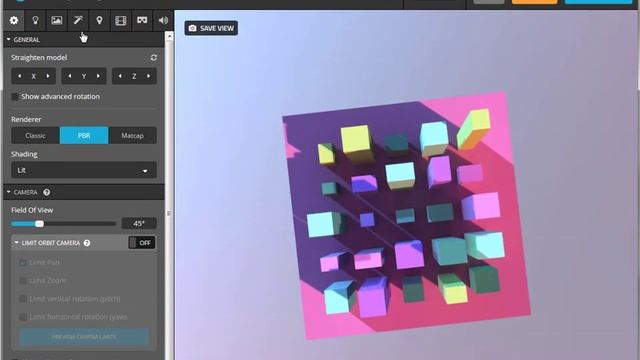
Task: Check Limit vertical rotation (pitch)
Action: (x=23, y=299)
